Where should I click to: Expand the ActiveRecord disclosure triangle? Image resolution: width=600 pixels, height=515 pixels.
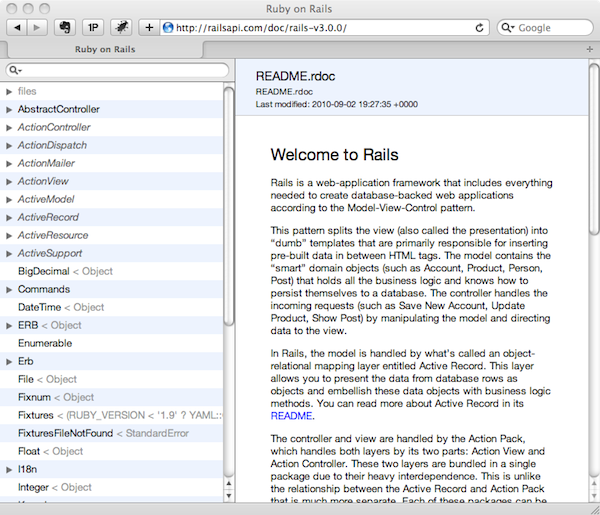click(x=9, y=217)
